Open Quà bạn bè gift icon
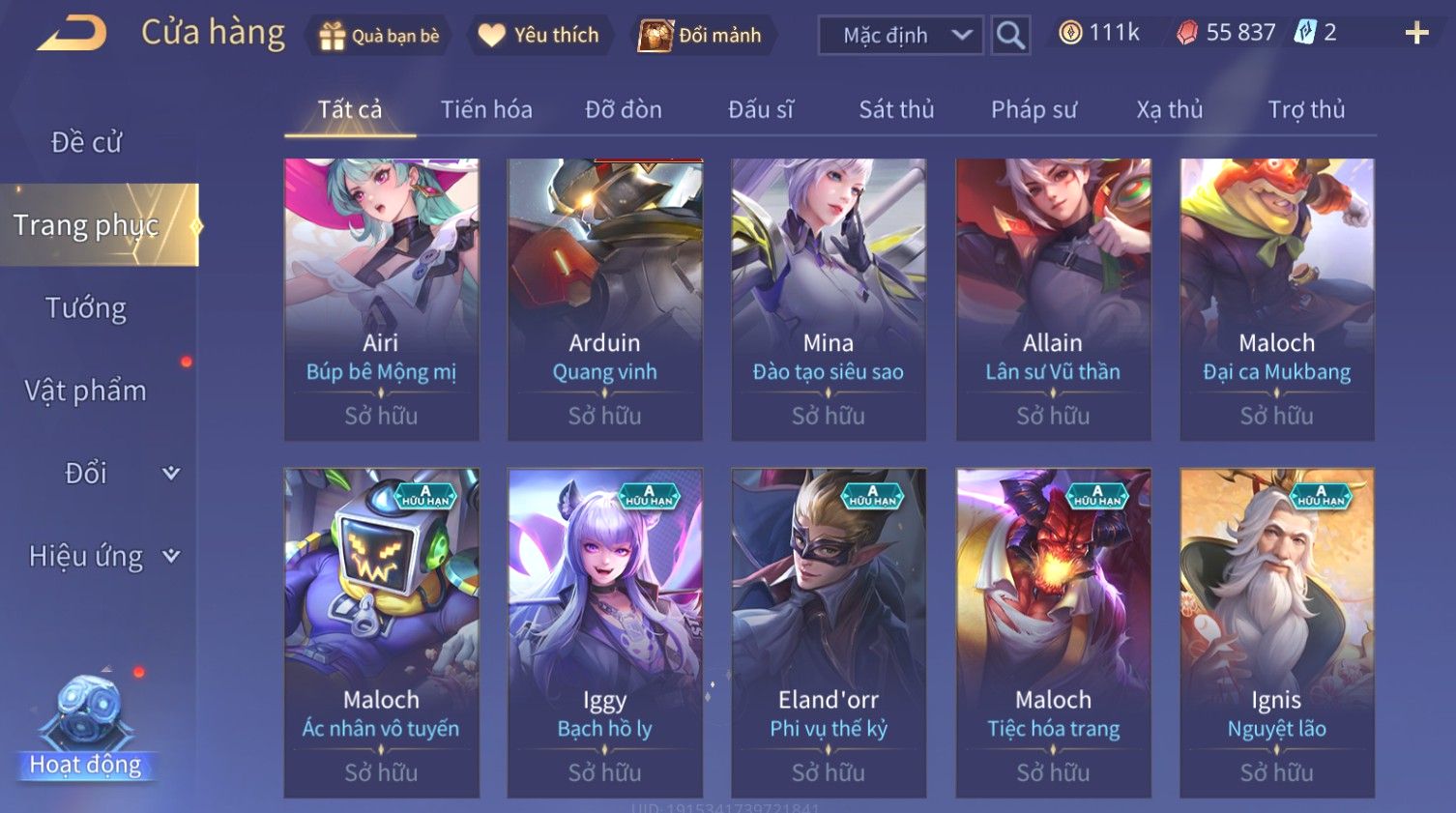 332,36
